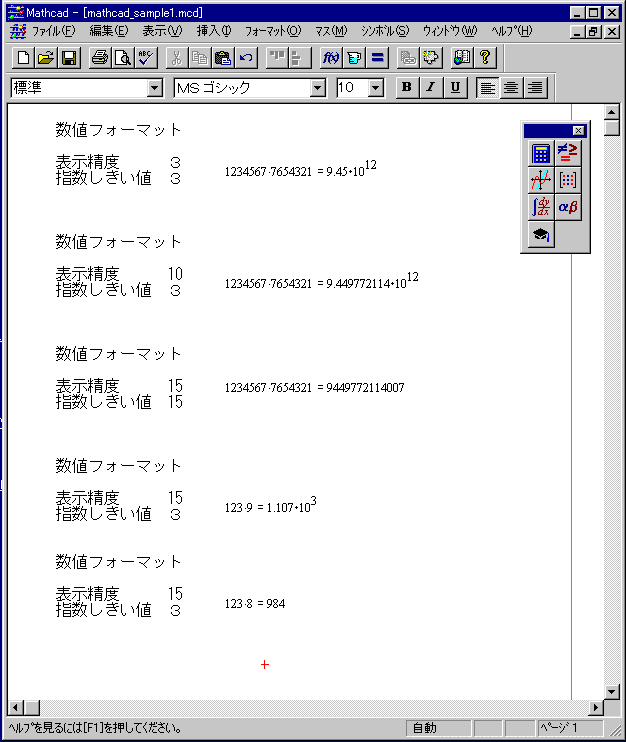Select center text alignment button
Screen dimensions: 626x742
click(511, 87)
